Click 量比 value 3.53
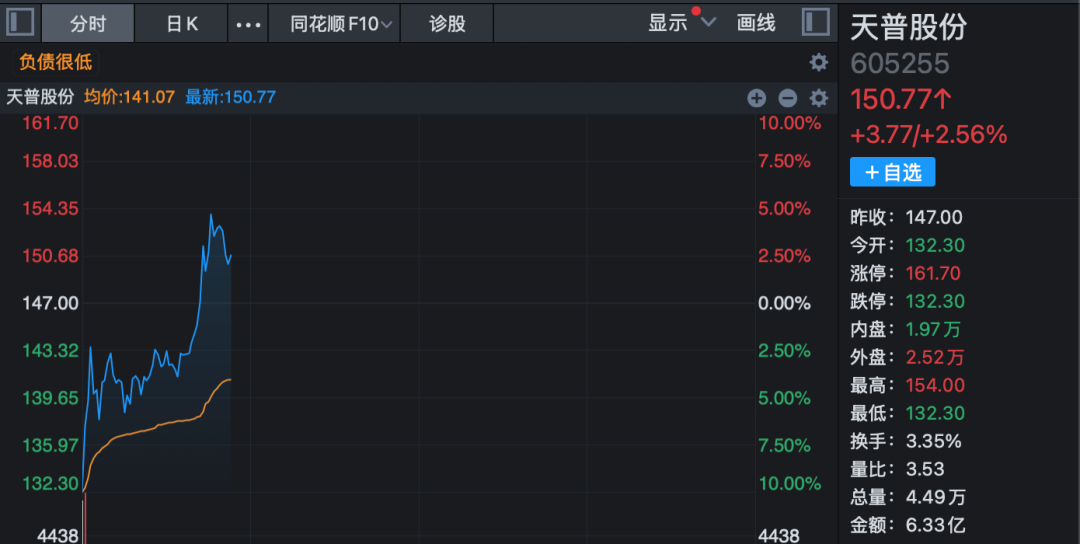The height and width of the screenshot is (544, 1080). pyautogui.click(x=925, y=470)
